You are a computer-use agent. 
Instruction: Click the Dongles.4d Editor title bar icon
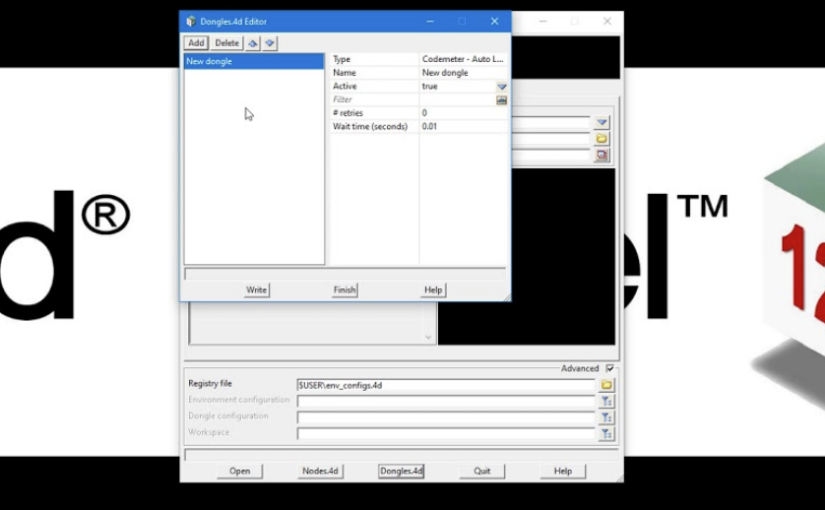click(x=191, y=22)
